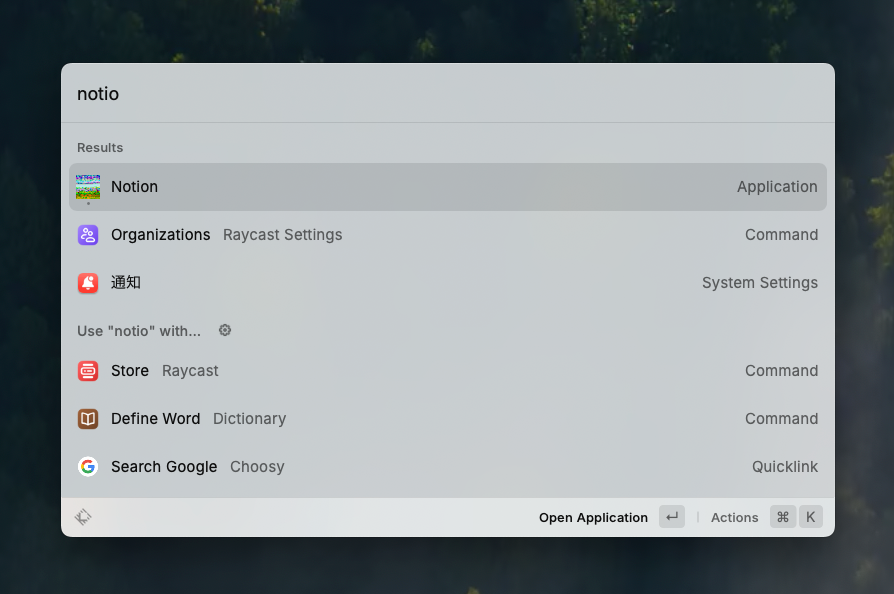Click the Return key icon

[x=672, y=517]
